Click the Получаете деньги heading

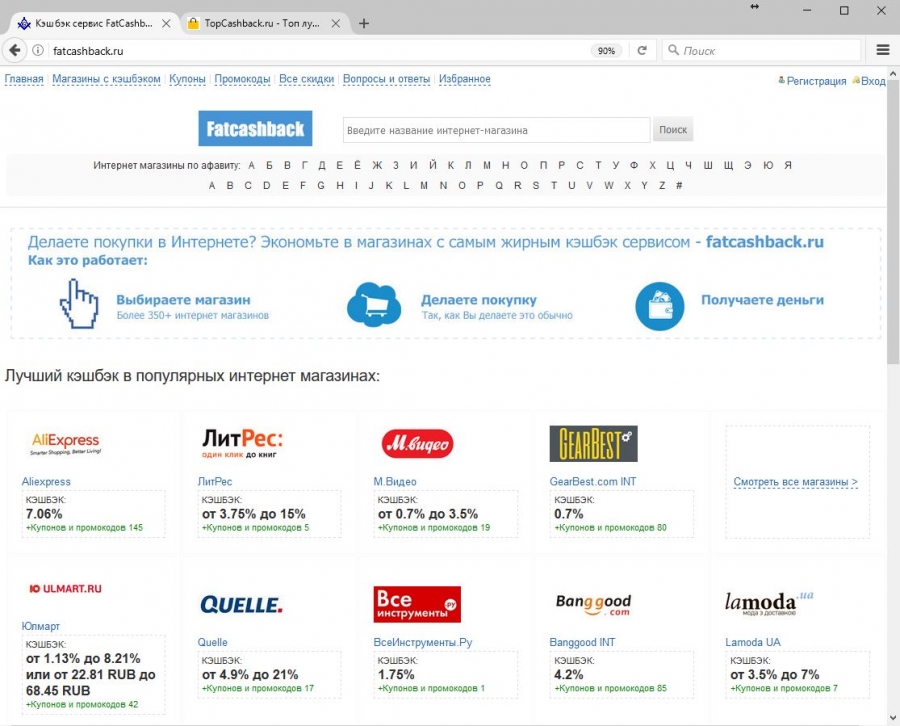click(762, 300)
